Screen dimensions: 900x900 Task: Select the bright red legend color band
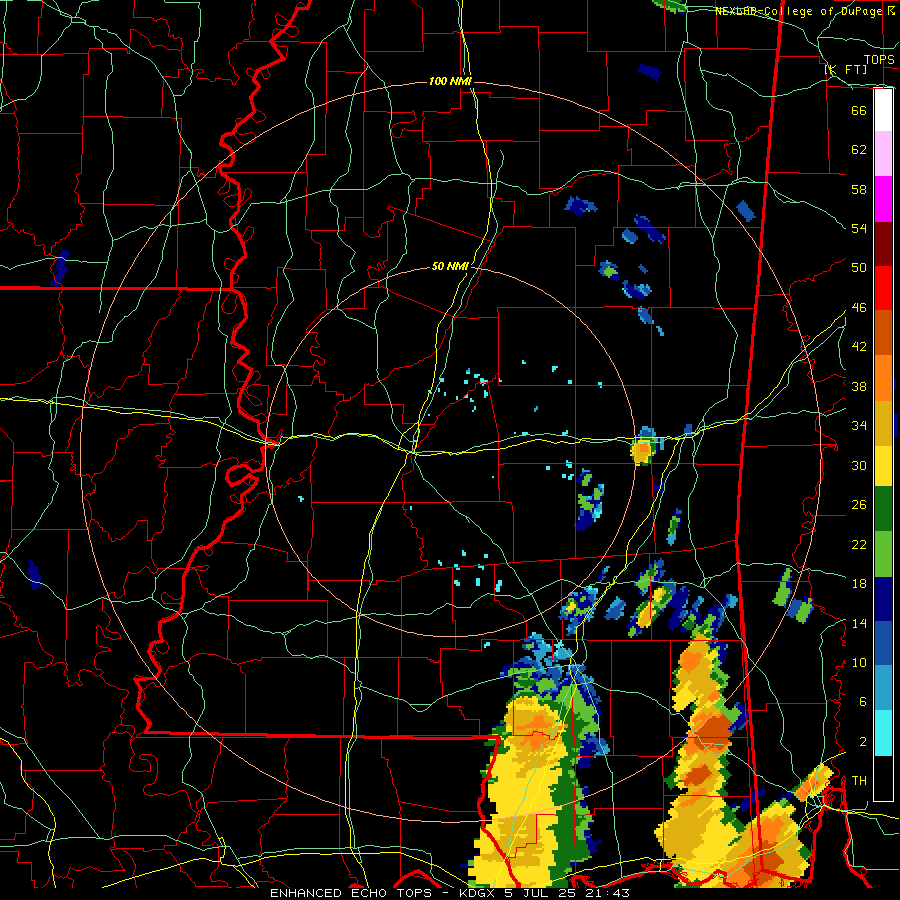pos(883,288)
